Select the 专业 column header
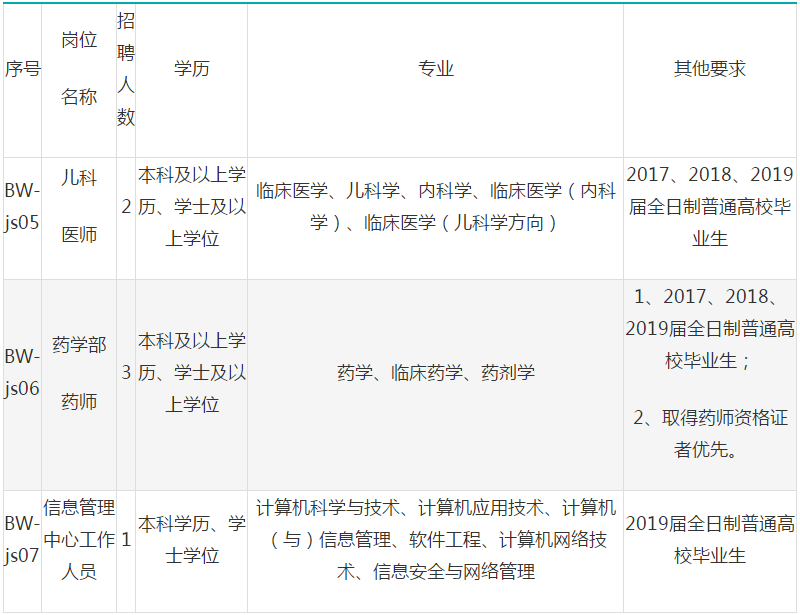Viewport: 800px width, 615px height. pyautogui.click(x=435, y=69)
